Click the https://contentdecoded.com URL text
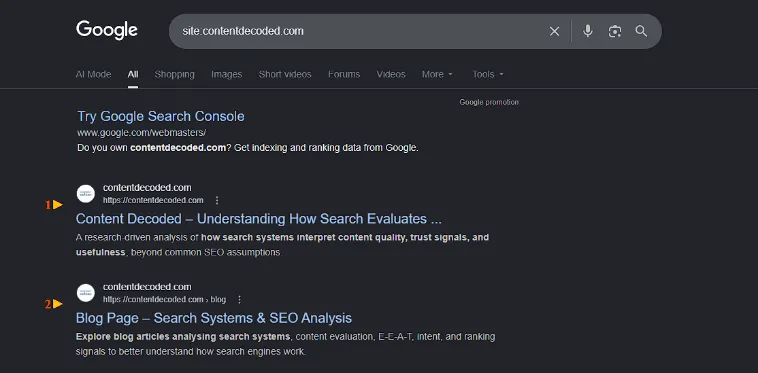The height and width of the screenshot is (373, 758). tap(153, 200)
